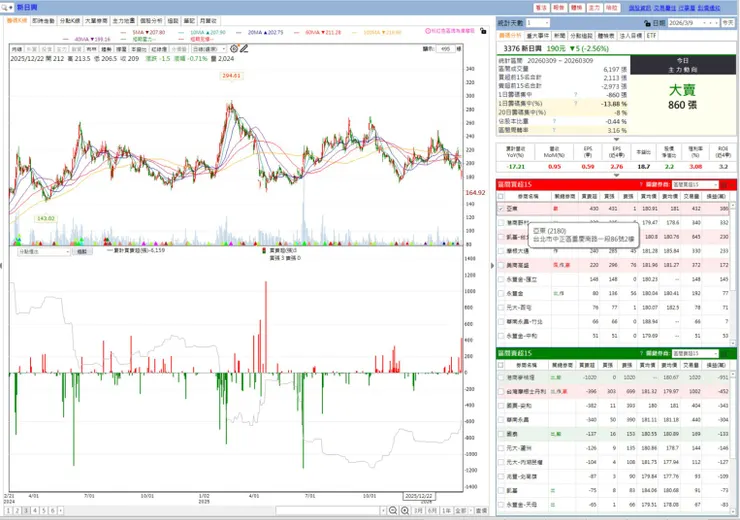Click the help icon beside 1日籌碼集中
The image size is (740, 520).
[x=575, y=95]
